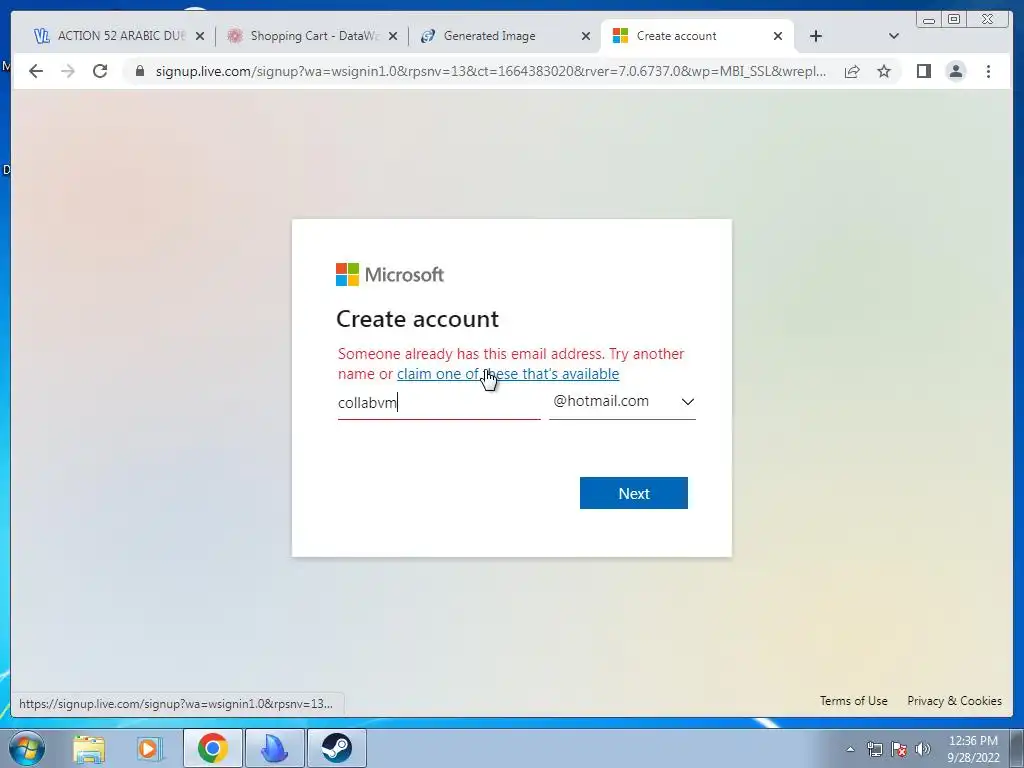This screenshot has width=1024, height=768.
Task: Click the Action Center flag icon
Action: [x=899, y=749]
